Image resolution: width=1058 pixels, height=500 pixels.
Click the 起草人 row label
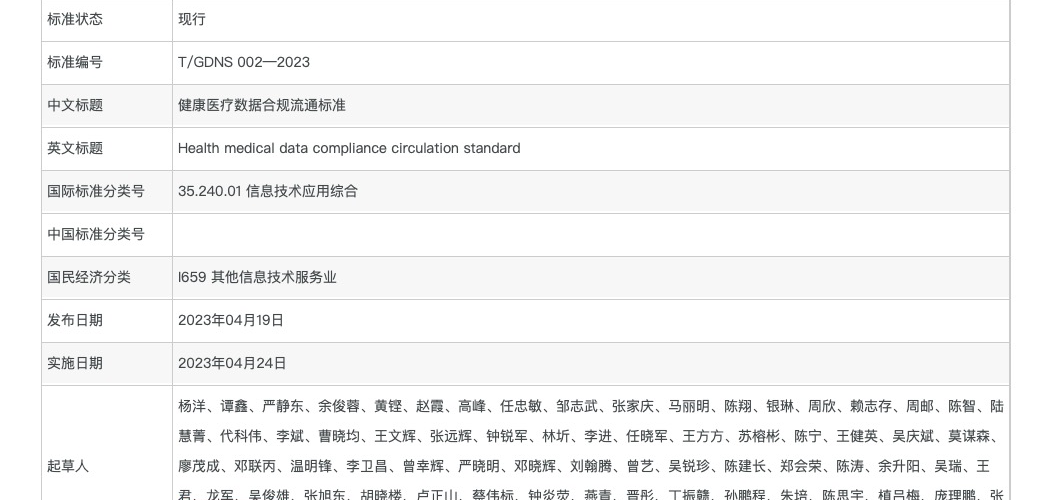click(68, 466)
